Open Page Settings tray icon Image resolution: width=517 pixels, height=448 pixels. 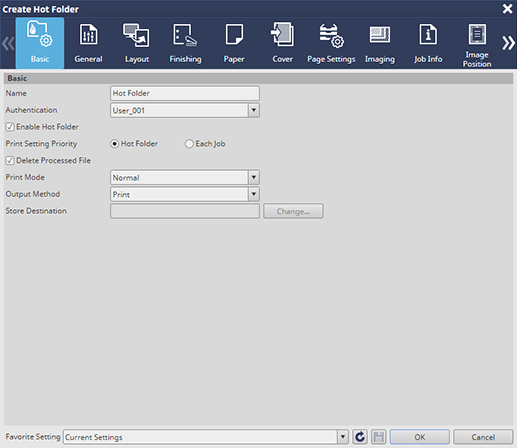(x=331, y=35)
